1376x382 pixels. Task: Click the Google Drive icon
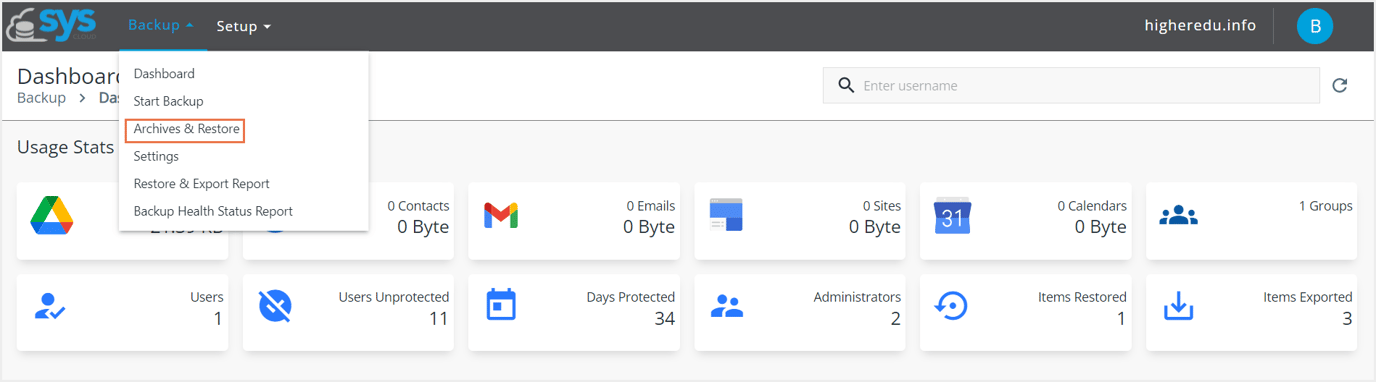point(51,215)
